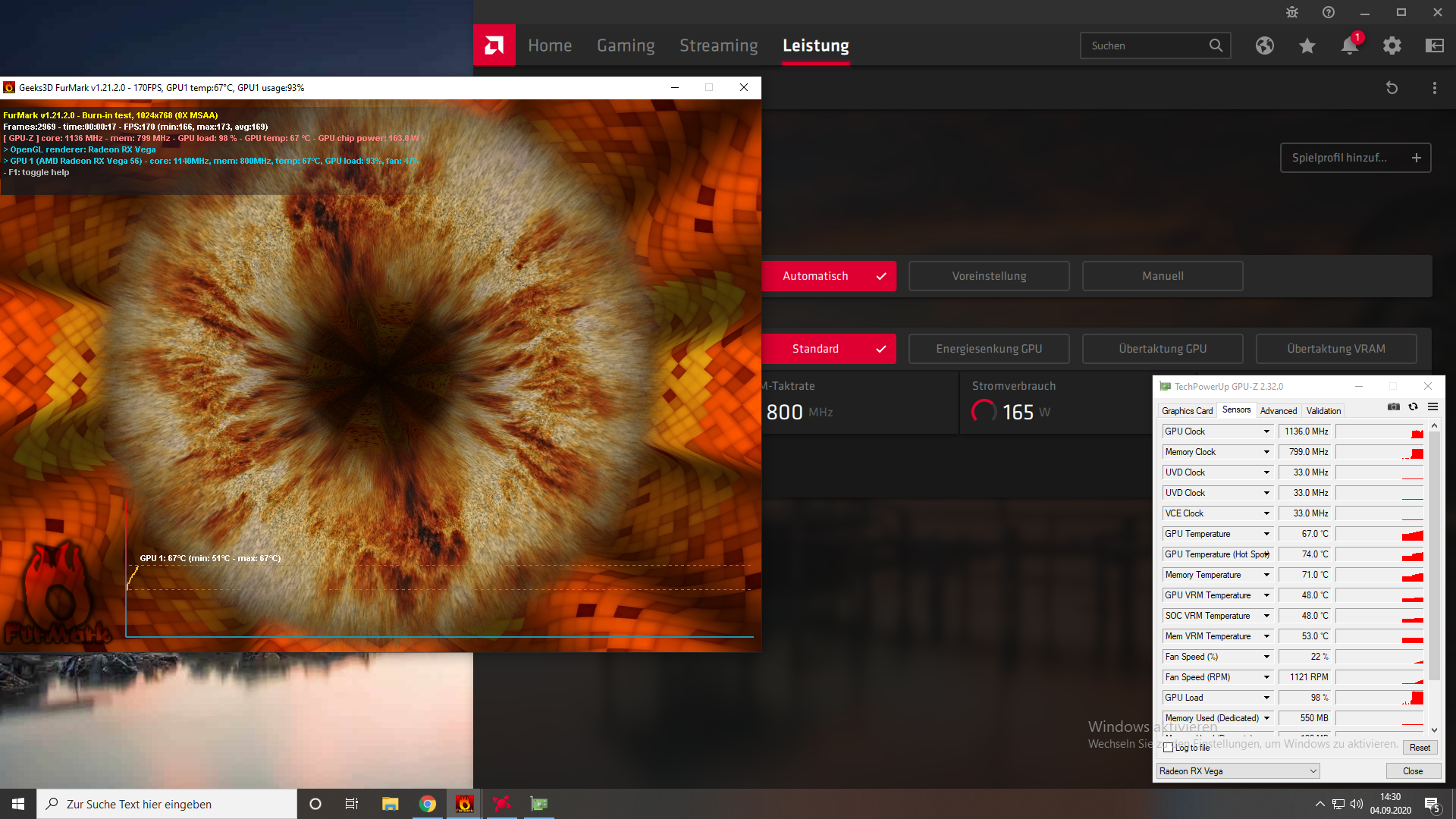Click Spielprofil hinzufügen button
This screenshot has height=819, width=1456.
(1355, 158)
